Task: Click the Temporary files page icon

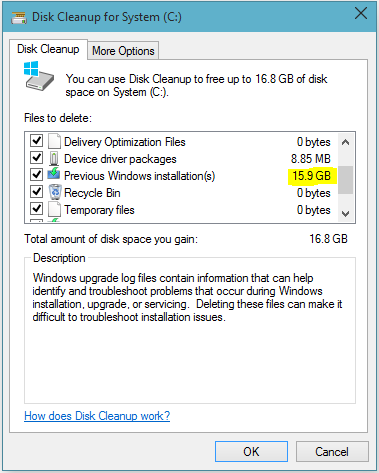Action: coord(54,209)
